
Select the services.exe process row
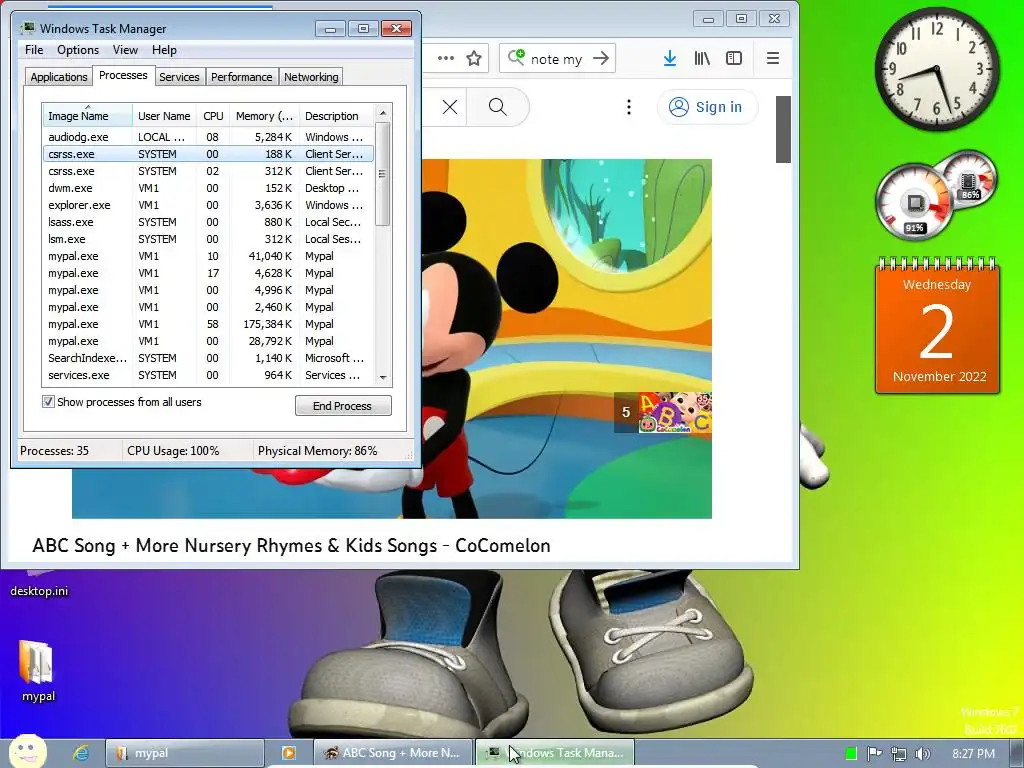(208, 375)
